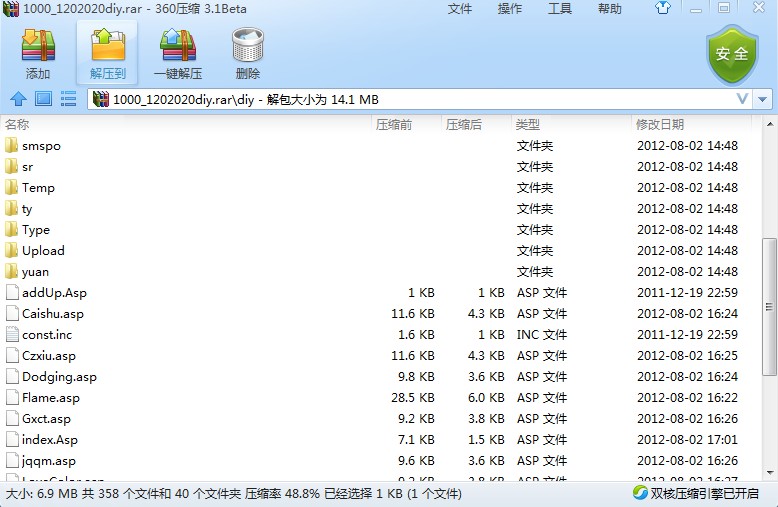
Task: Click the 7.1 KB size of index.Asp
Action: click(416, 440)
